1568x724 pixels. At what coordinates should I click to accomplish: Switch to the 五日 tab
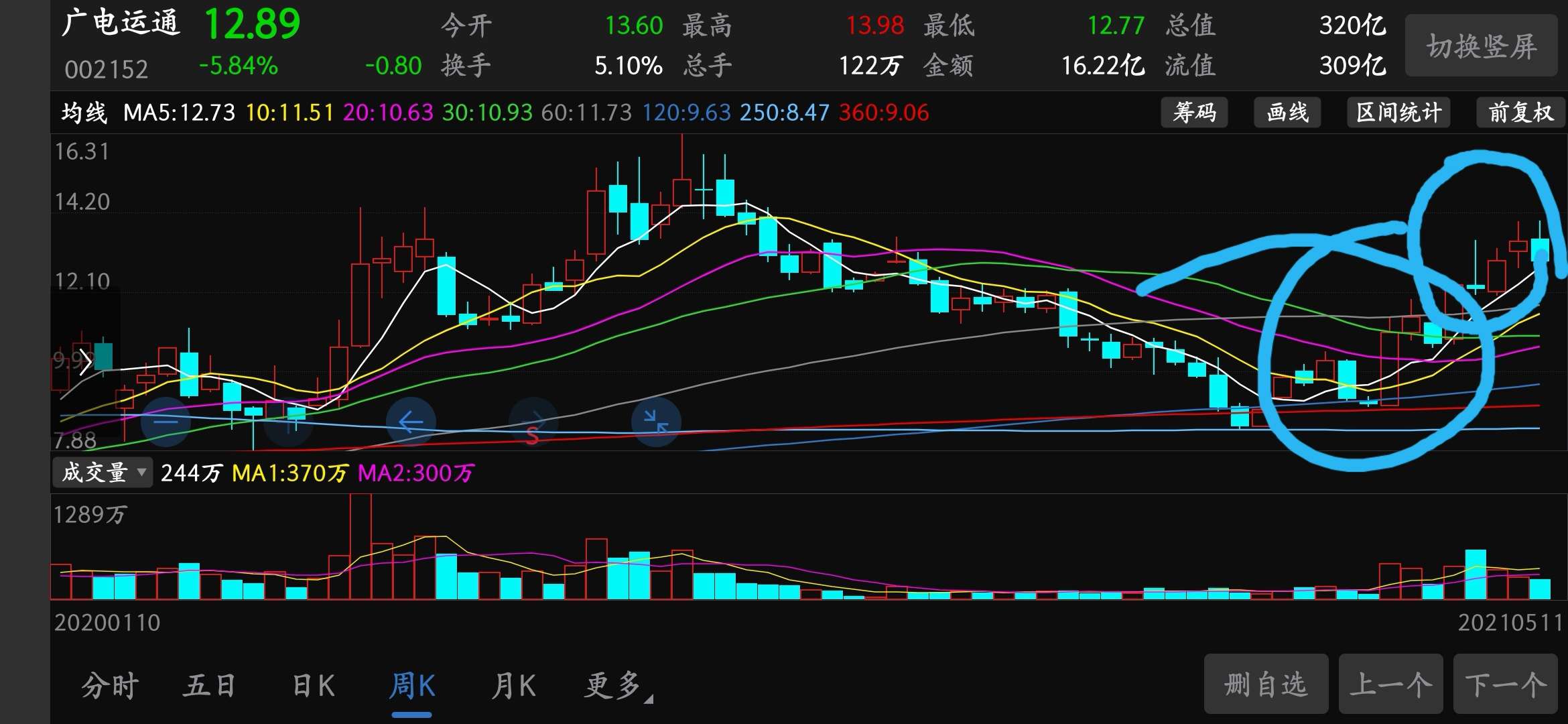210,686
